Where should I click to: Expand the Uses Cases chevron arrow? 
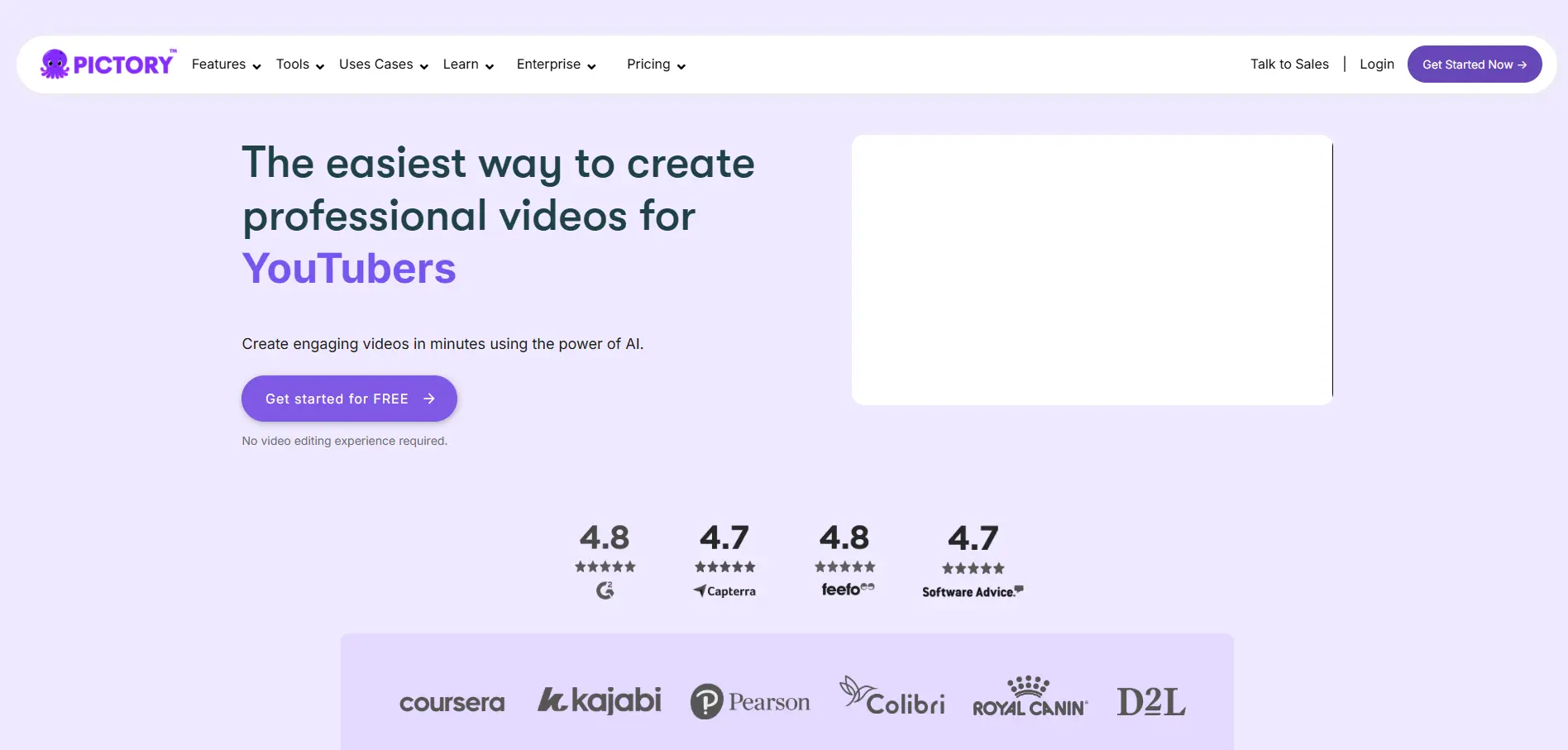[x=424, y=67]
